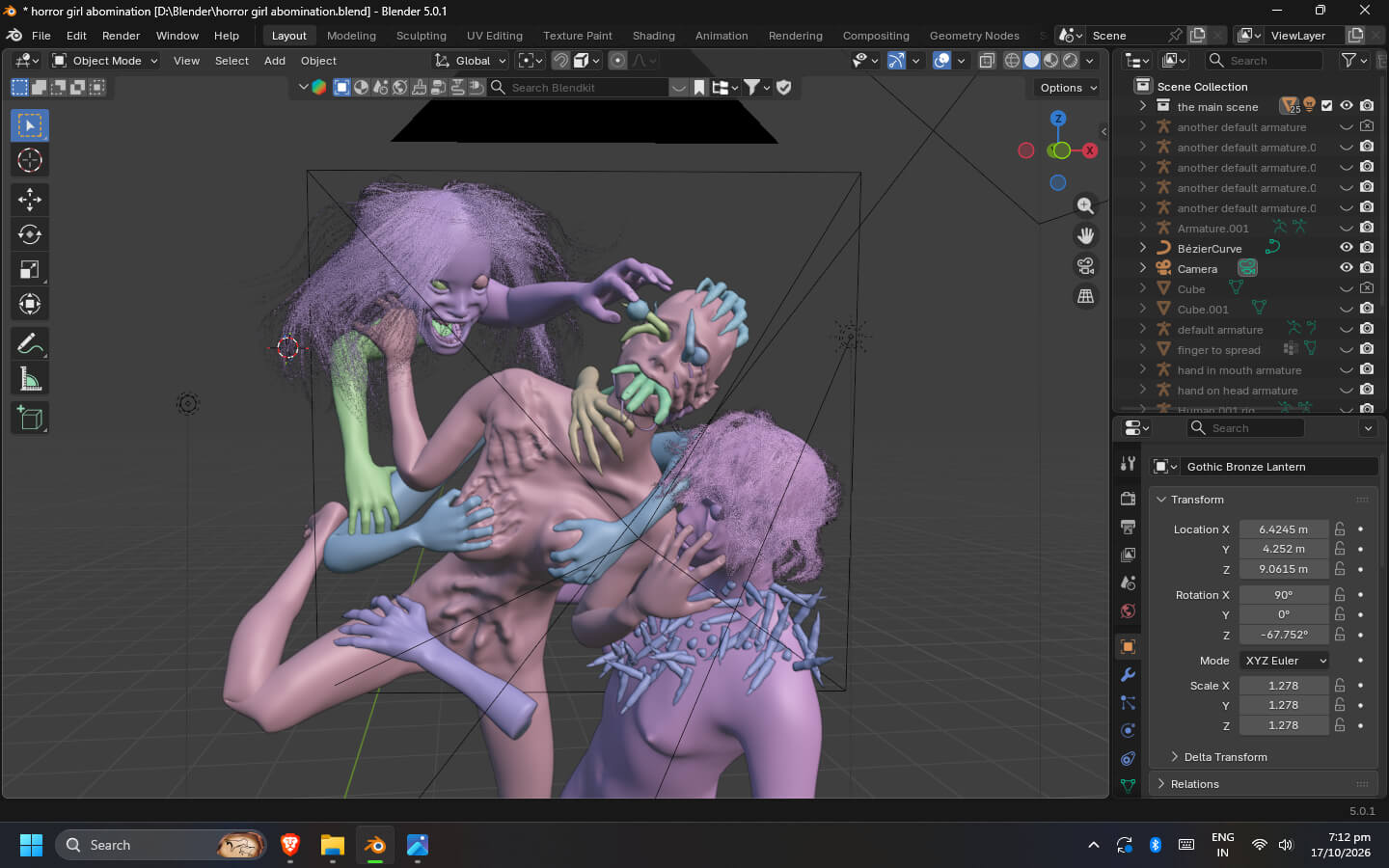Toggle snapping magnet in header

click(560, 61)
